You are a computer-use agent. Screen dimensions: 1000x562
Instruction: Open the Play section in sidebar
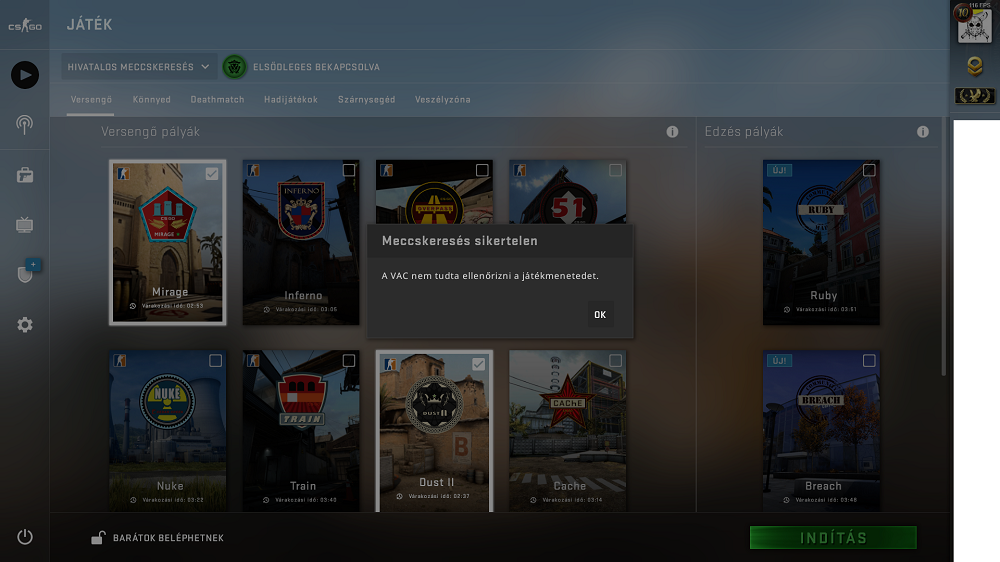pyautogui.click(x=25, y=75)
